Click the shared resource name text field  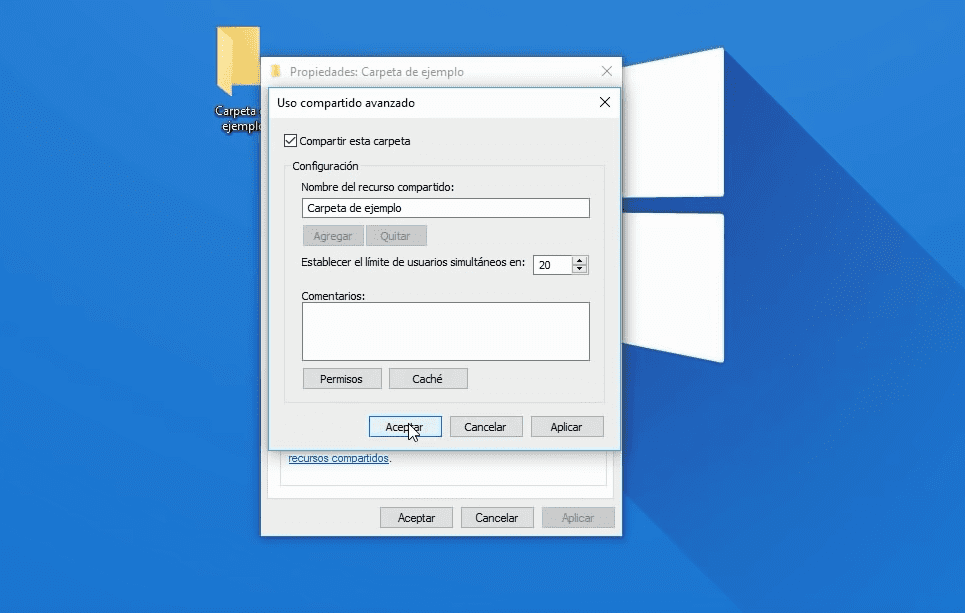[445, 208]
